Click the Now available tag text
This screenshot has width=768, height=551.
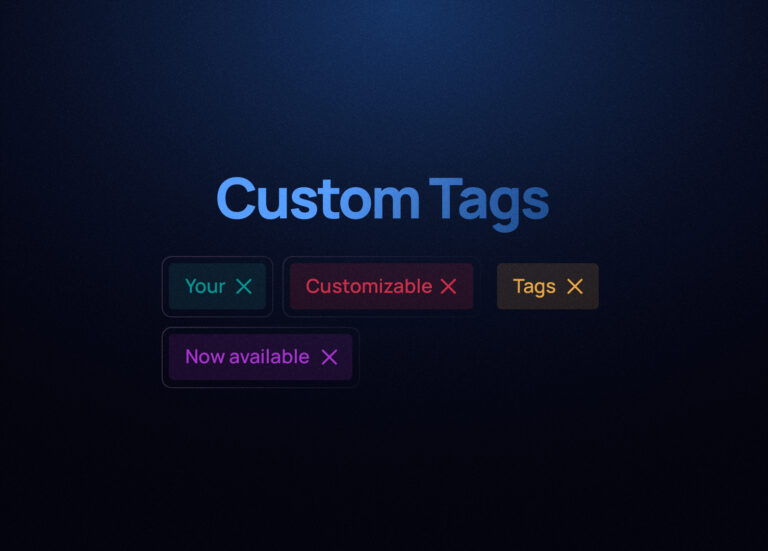click(x=247, y=357)
